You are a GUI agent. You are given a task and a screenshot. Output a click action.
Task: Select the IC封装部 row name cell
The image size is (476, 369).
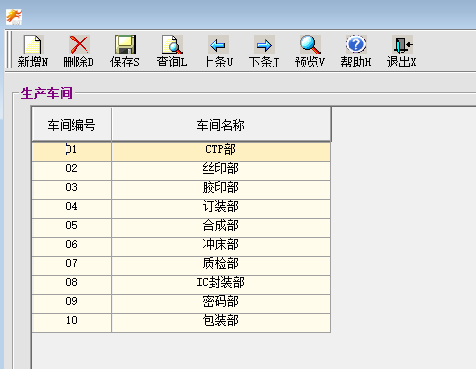pyautogui.click(x=221, y=285)
